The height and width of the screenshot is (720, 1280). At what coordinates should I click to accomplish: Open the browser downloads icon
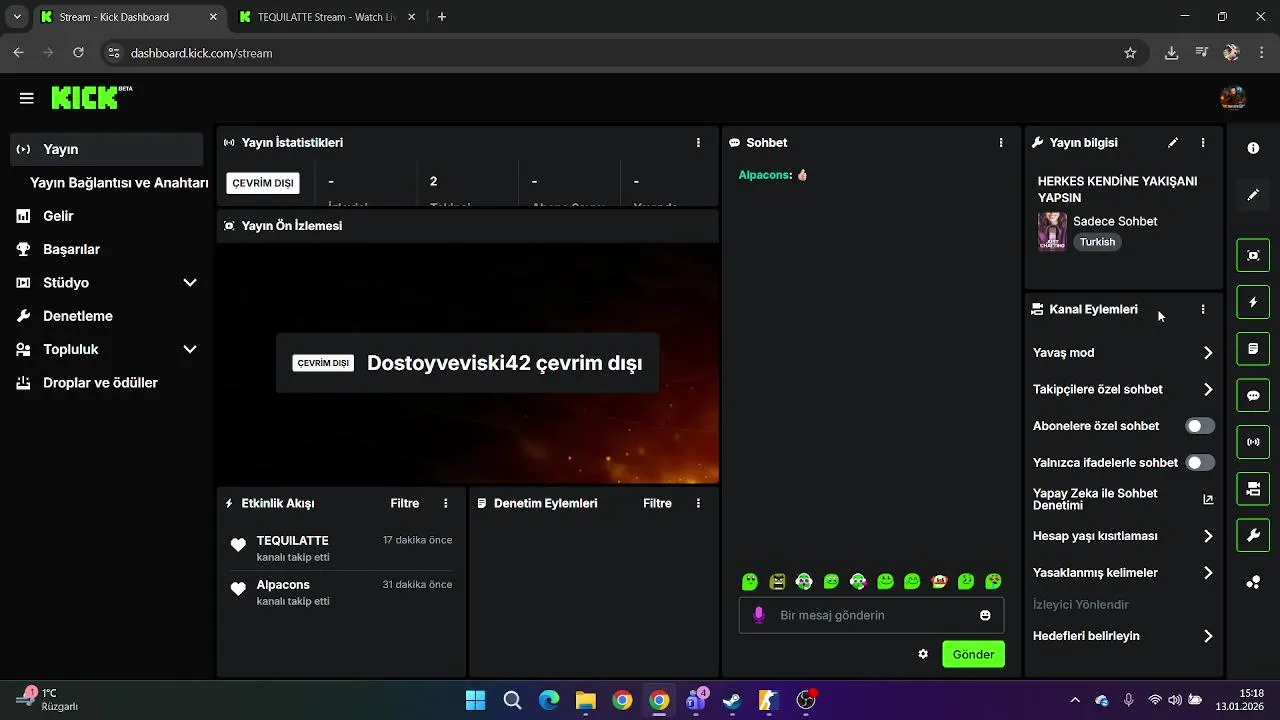click(x=1171, y=53)
